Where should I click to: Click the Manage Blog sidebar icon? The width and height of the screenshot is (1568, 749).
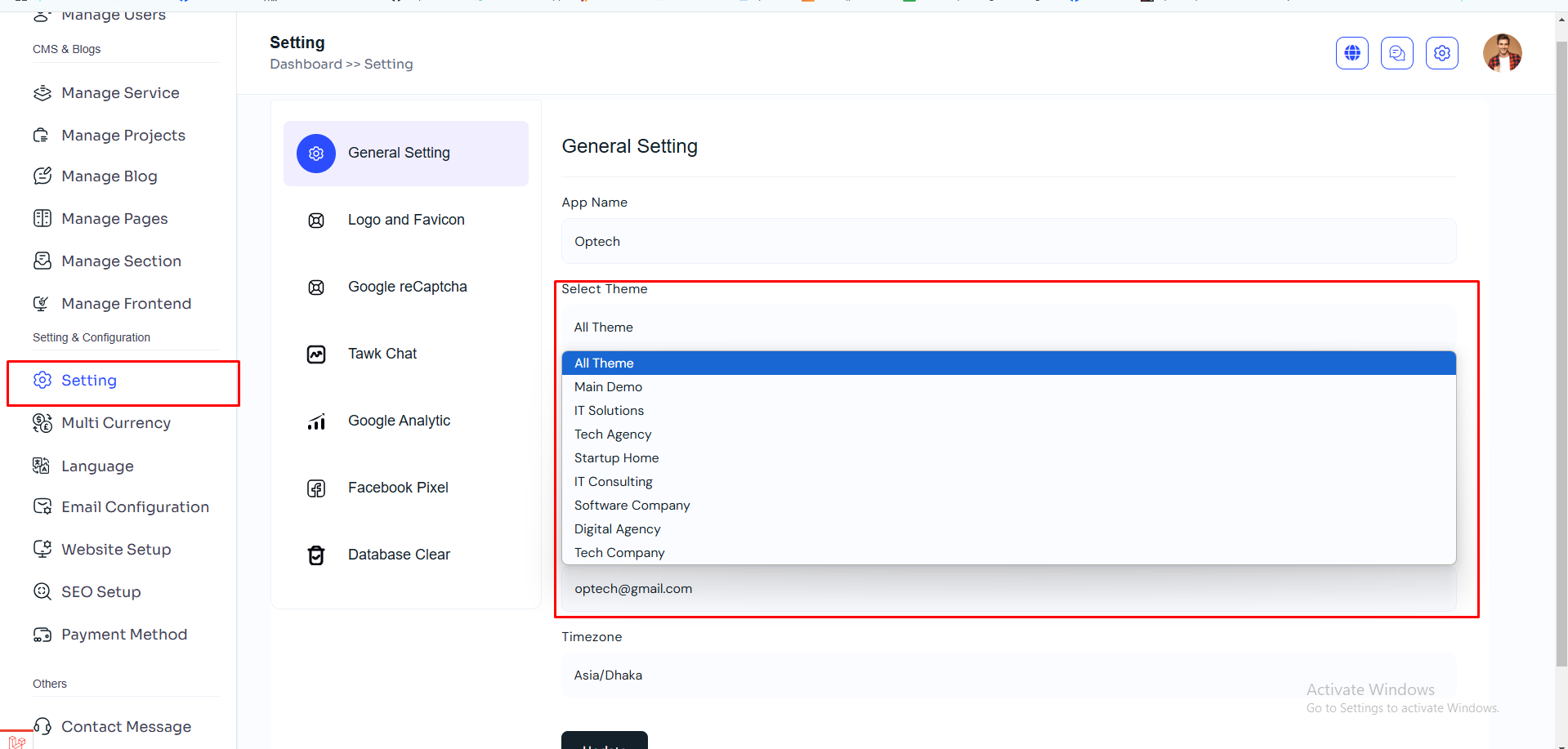42,176
